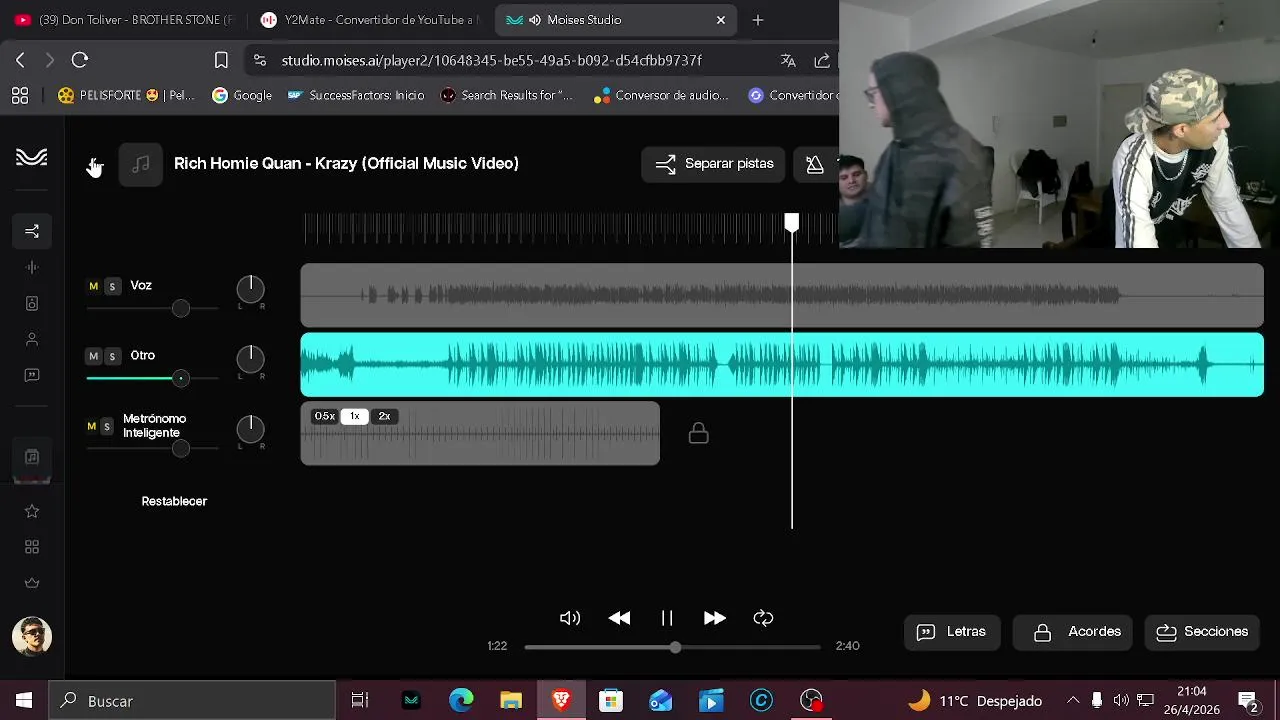Click the rewind button
This screenshot has width=1280, height=720.
(620, 618)
